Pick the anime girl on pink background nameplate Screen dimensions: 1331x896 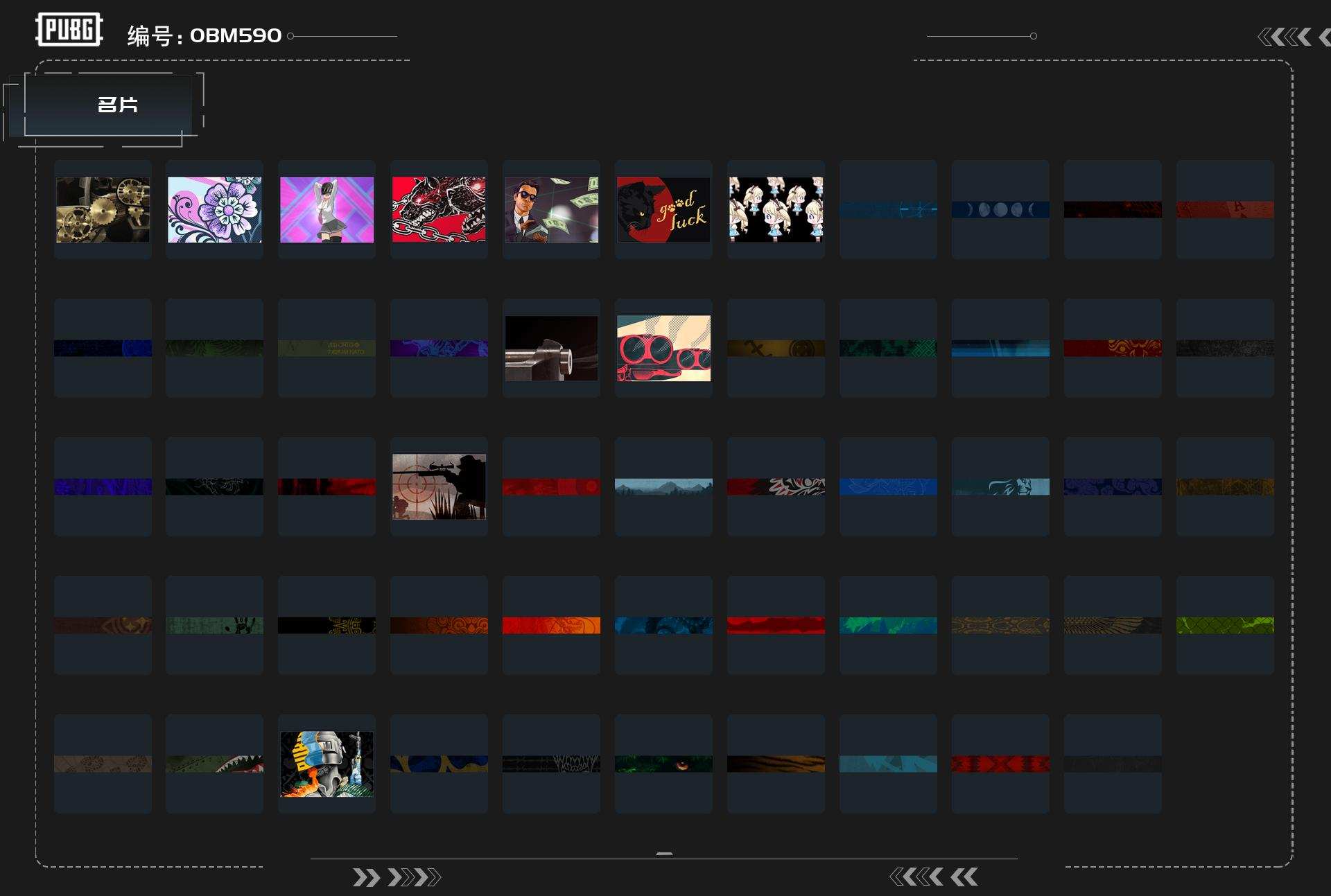pyautogui.click(x=327, y=209)
